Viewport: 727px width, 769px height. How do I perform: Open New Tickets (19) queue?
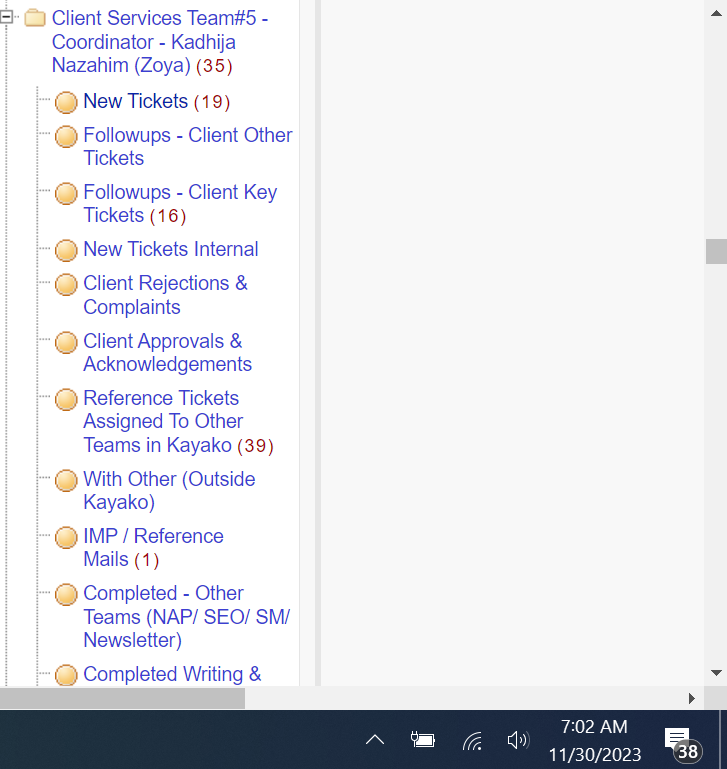[x=156, y=102]
